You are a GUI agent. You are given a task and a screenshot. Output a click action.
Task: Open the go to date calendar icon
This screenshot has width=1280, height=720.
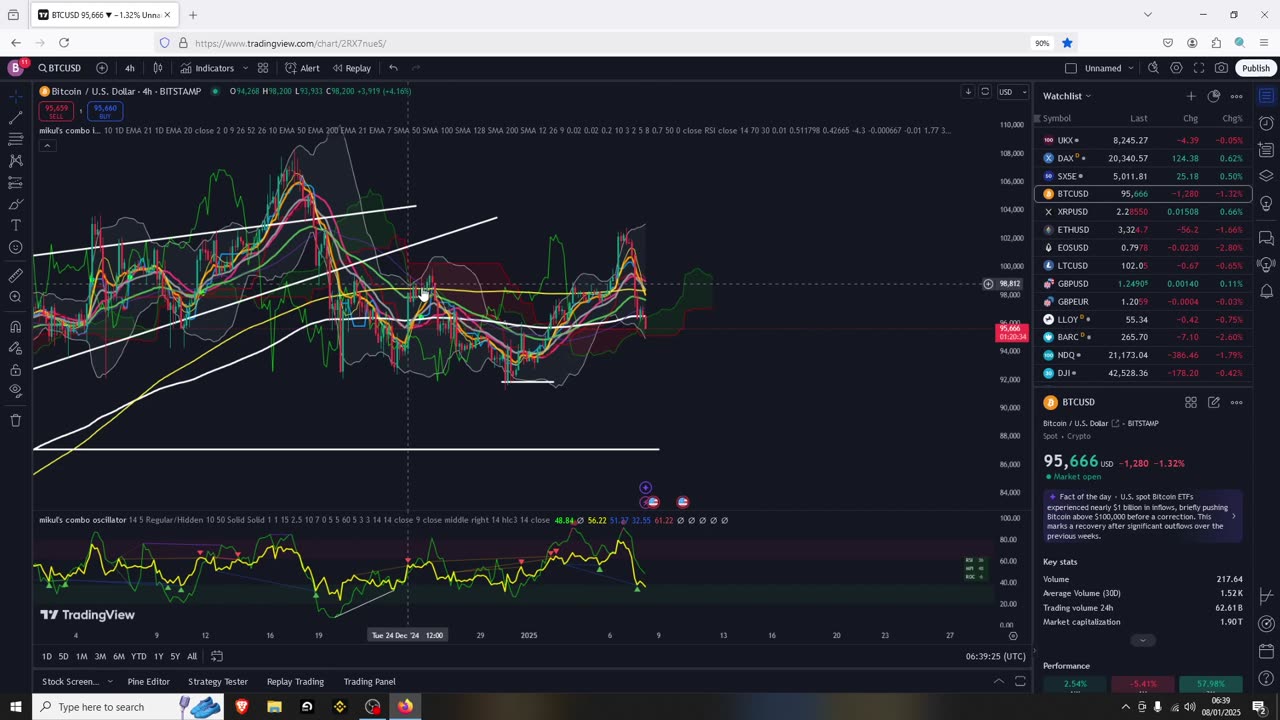[216, 656]
